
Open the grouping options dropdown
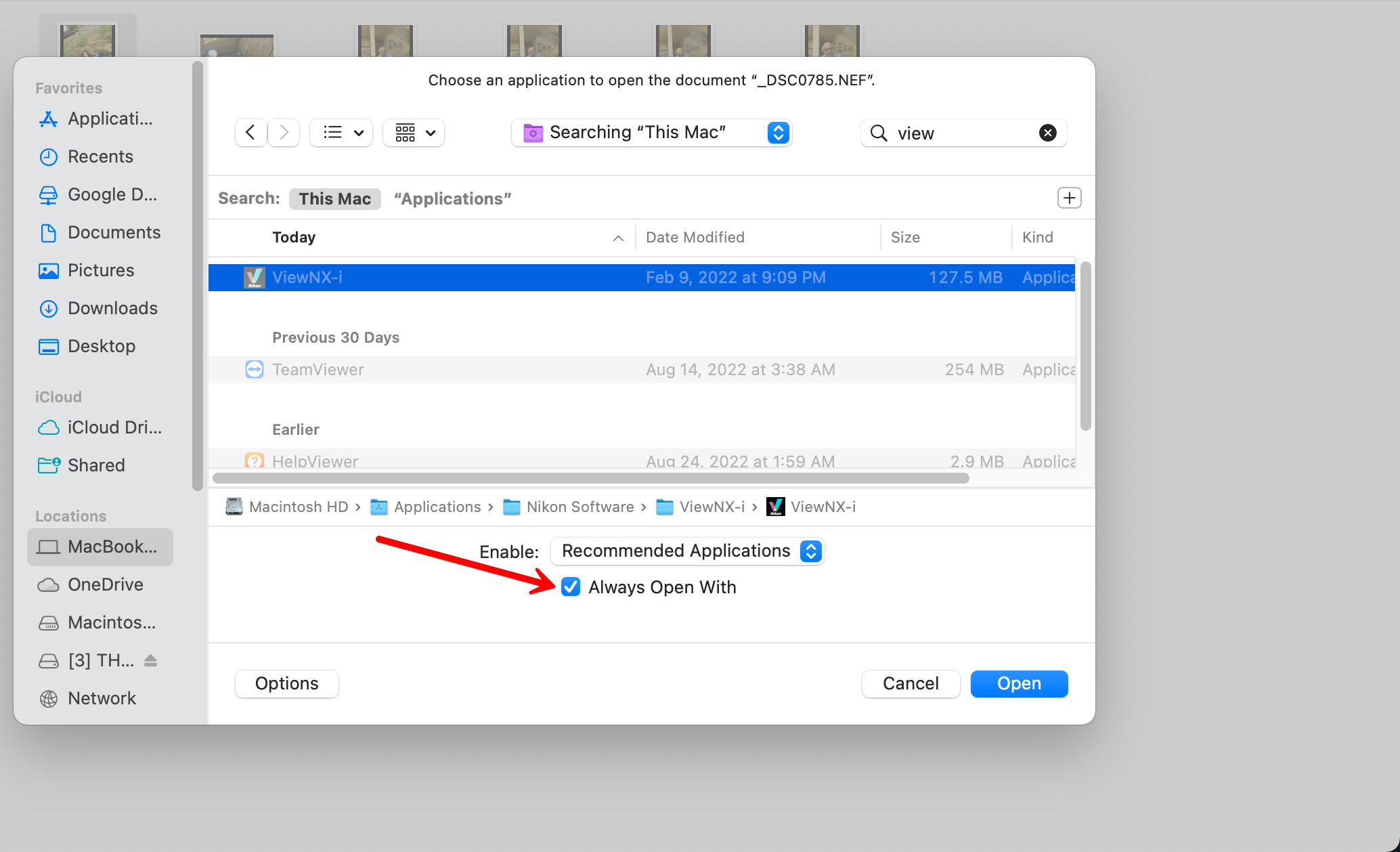[x=414, y=132]
